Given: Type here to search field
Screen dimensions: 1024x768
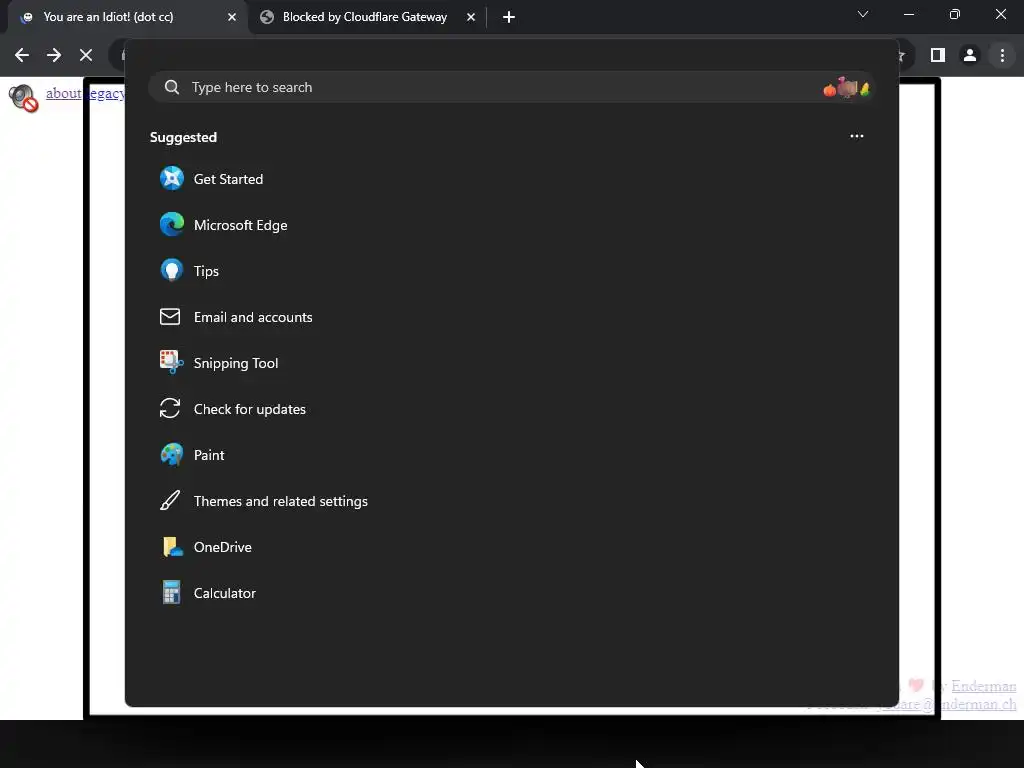Looking at the screenshot, I should 511,87.
